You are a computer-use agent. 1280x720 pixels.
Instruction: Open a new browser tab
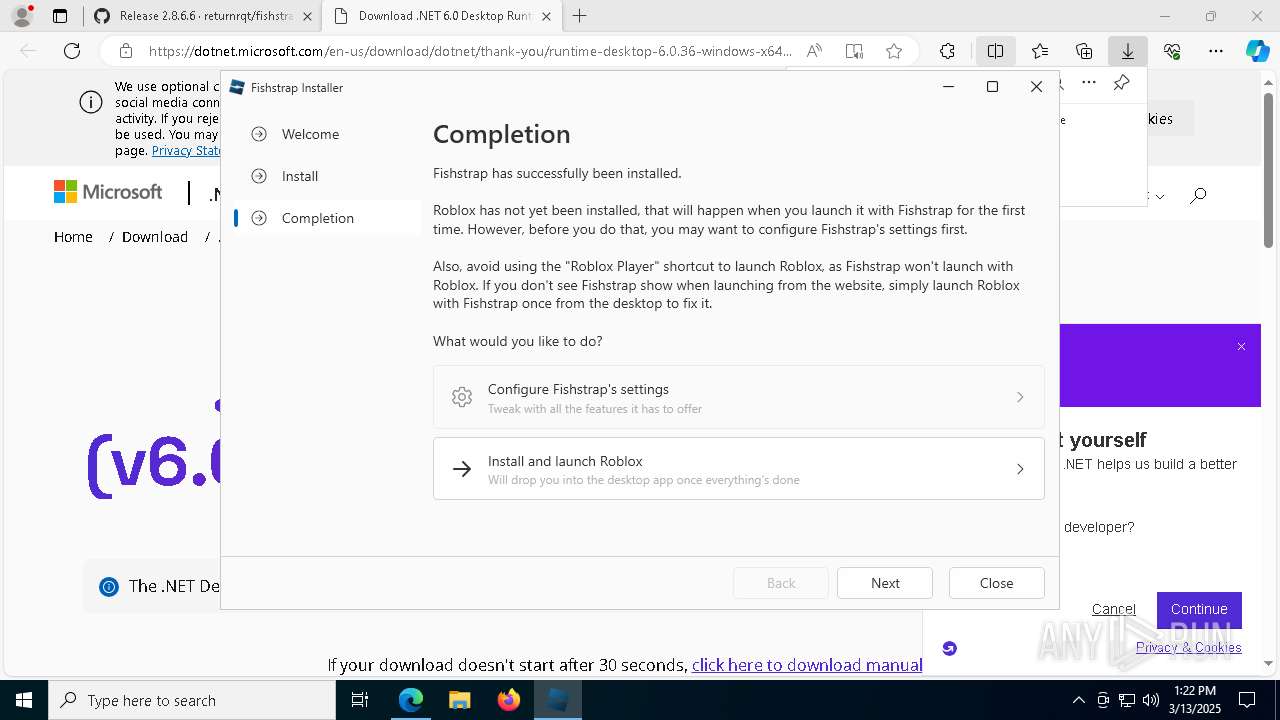(x=580, y=16)
